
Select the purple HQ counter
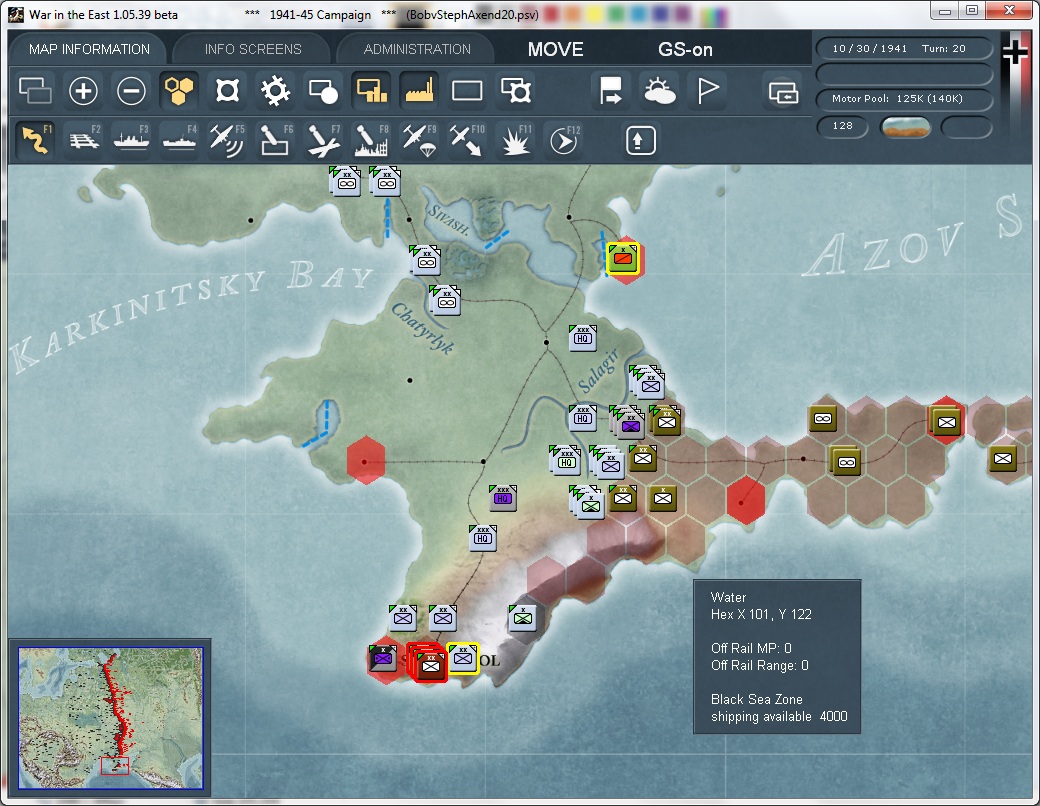503,498
